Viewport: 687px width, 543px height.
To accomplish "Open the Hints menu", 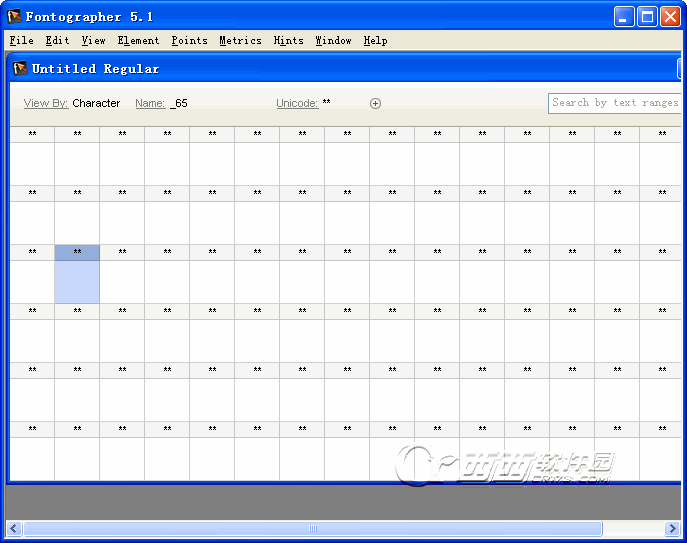I will (x=288, y=40).
